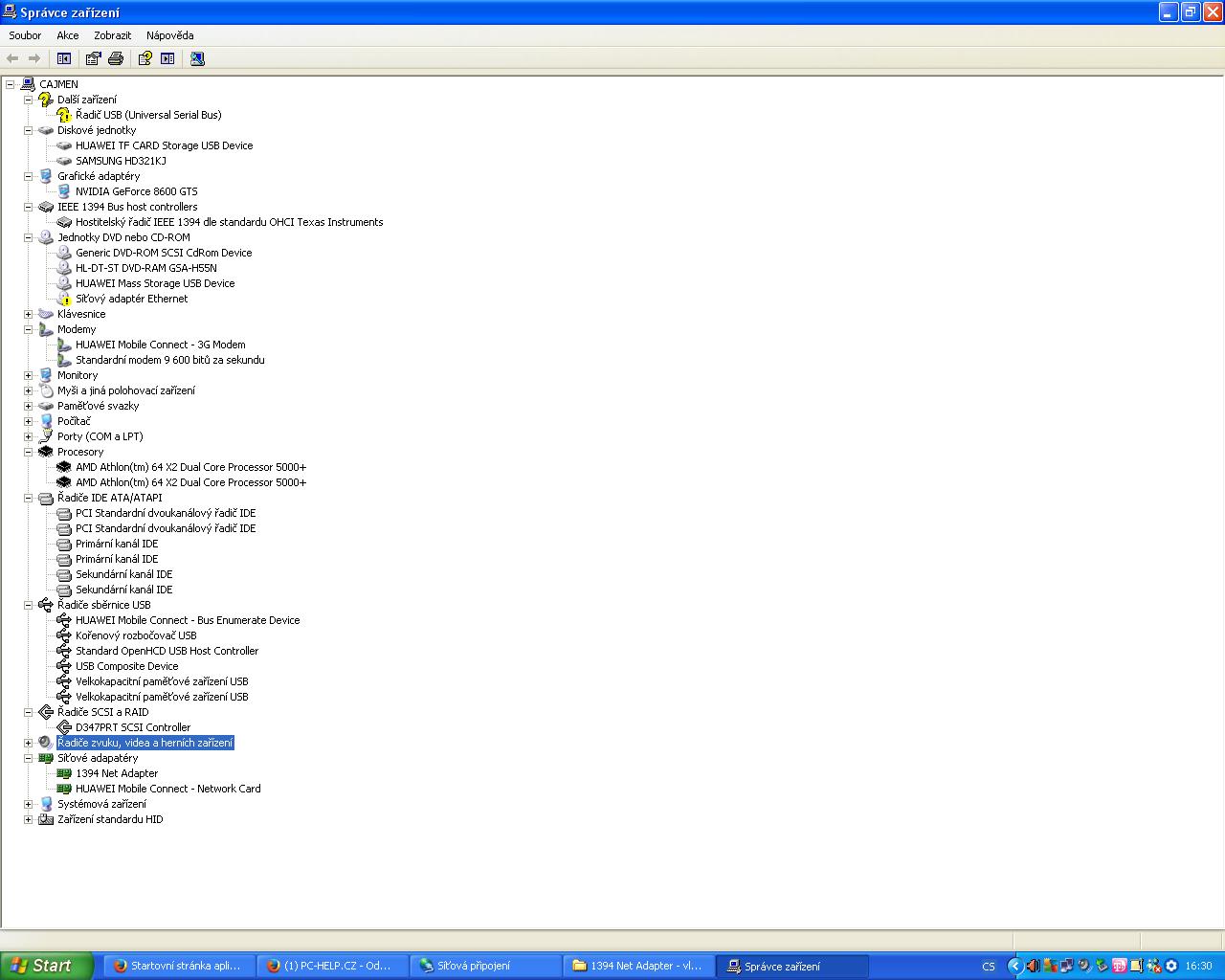The width and height of the screenshot is (1225, 980).
Task: Click the messenger tray icon with red X
Action: pyautogui.click(x=1154, y=966)
